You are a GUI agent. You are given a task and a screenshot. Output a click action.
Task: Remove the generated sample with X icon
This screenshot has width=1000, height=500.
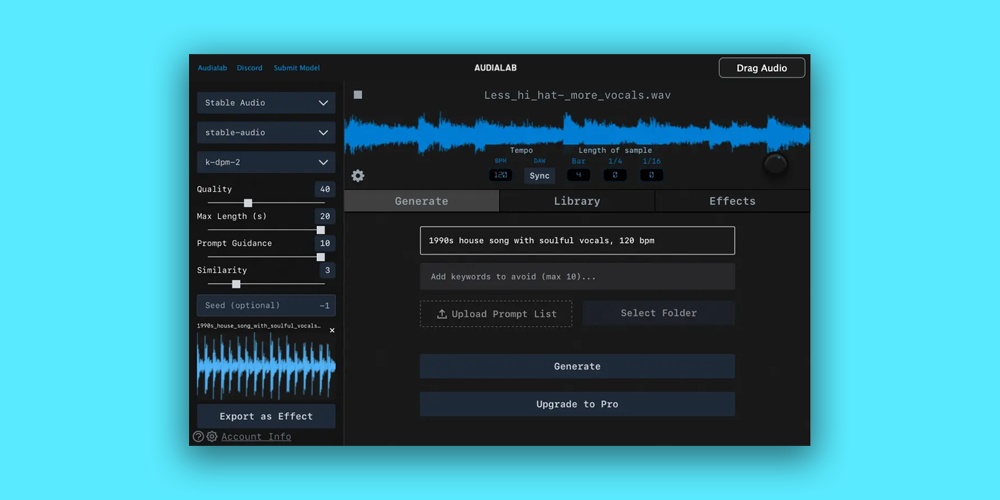coord(332,330)
